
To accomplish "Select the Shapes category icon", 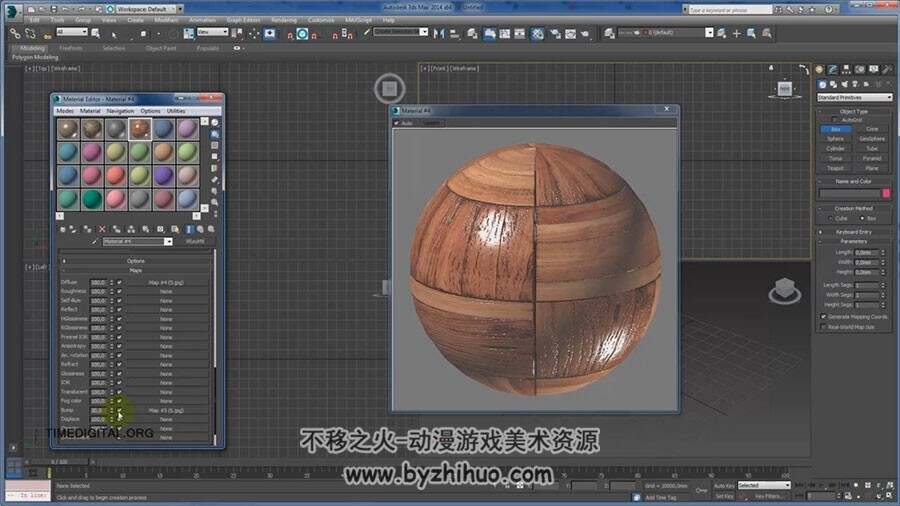I will (x=833, y=84).
